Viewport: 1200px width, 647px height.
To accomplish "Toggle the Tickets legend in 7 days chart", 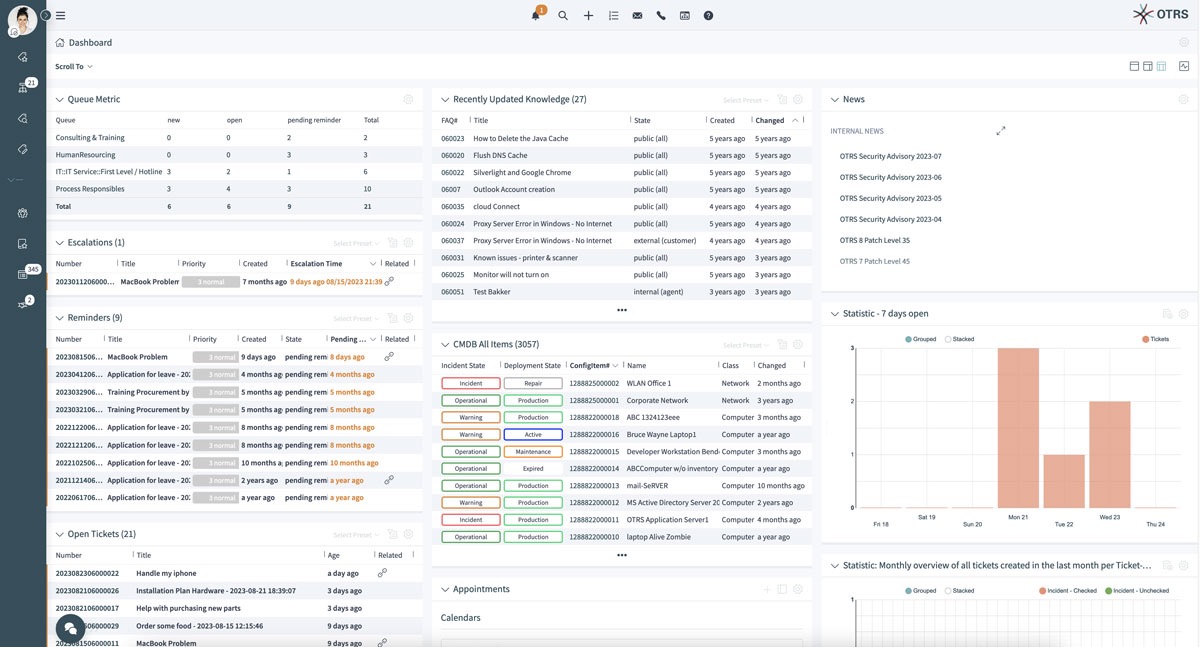I will 1155,339.
